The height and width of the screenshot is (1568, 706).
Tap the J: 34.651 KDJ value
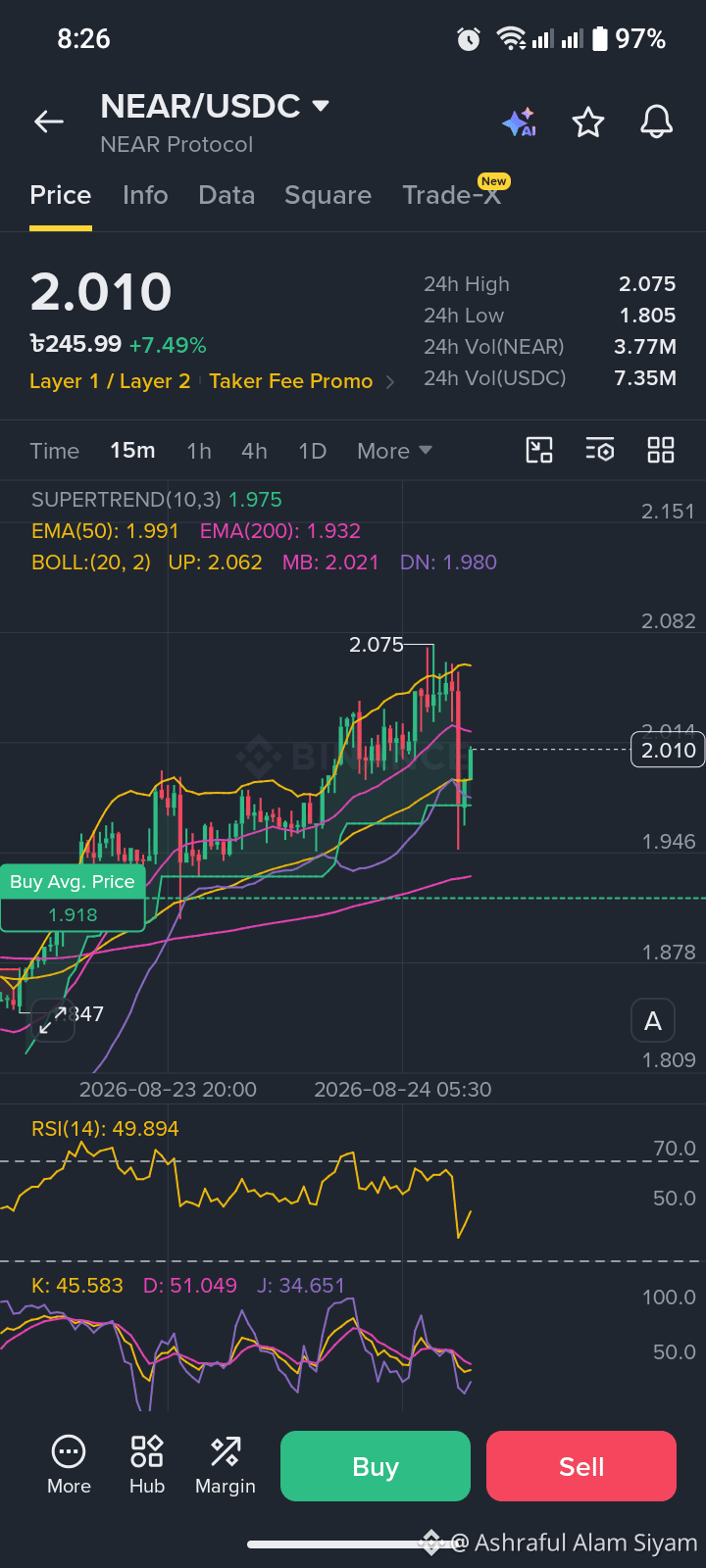pos(301,1286)
